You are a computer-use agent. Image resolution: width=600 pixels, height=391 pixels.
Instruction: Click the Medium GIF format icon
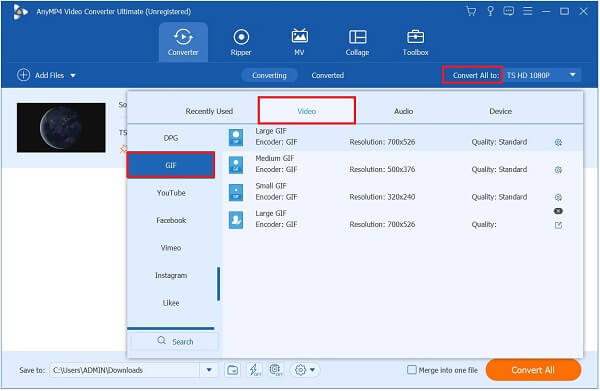[x=236, y=165]
